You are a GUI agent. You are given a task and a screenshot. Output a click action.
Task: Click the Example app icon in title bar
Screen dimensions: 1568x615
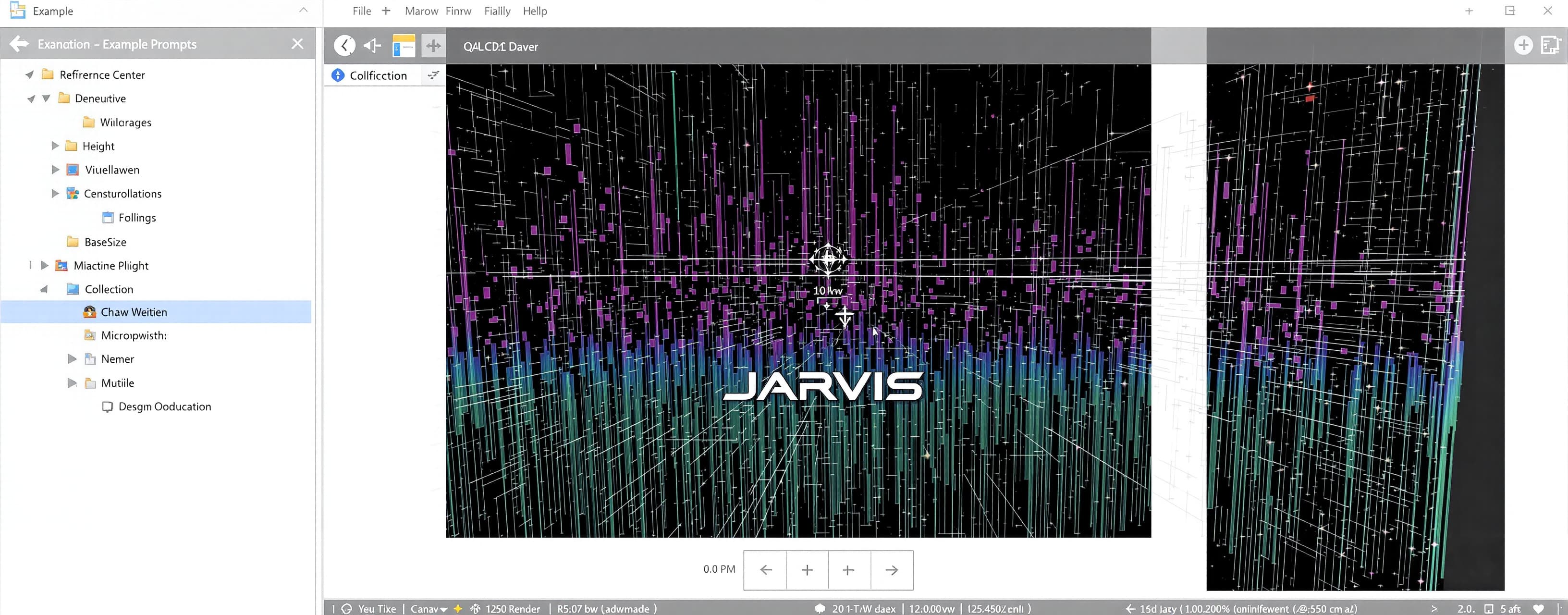click(18, 11)
